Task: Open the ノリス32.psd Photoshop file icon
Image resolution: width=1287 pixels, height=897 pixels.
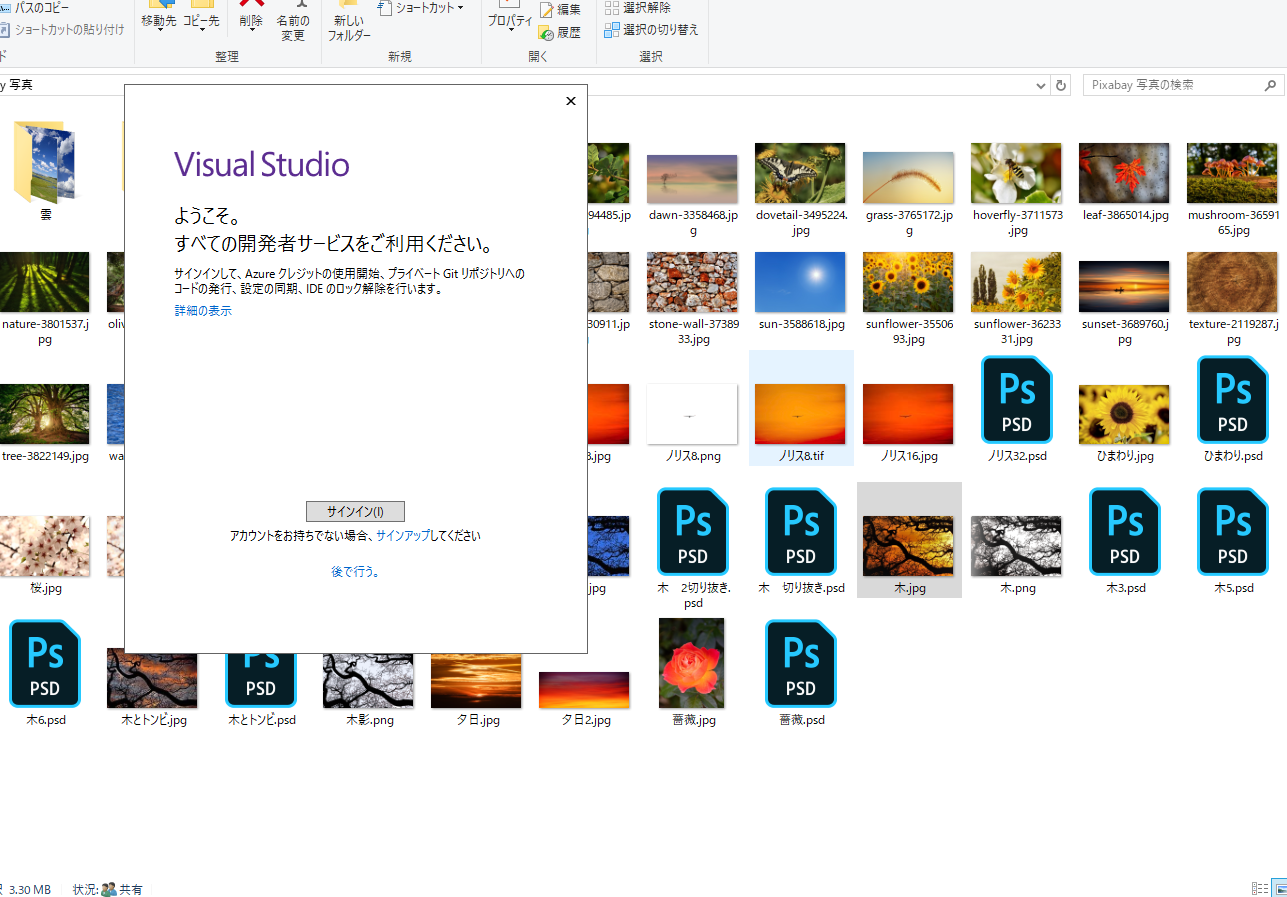Action: [x=1016, y=399]
